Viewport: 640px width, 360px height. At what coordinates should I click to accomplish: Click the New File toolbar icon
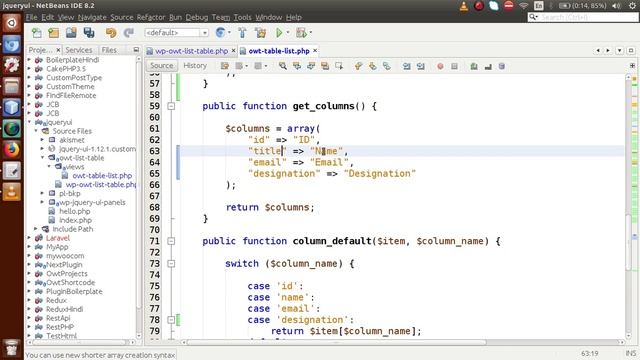click(37, 33)
